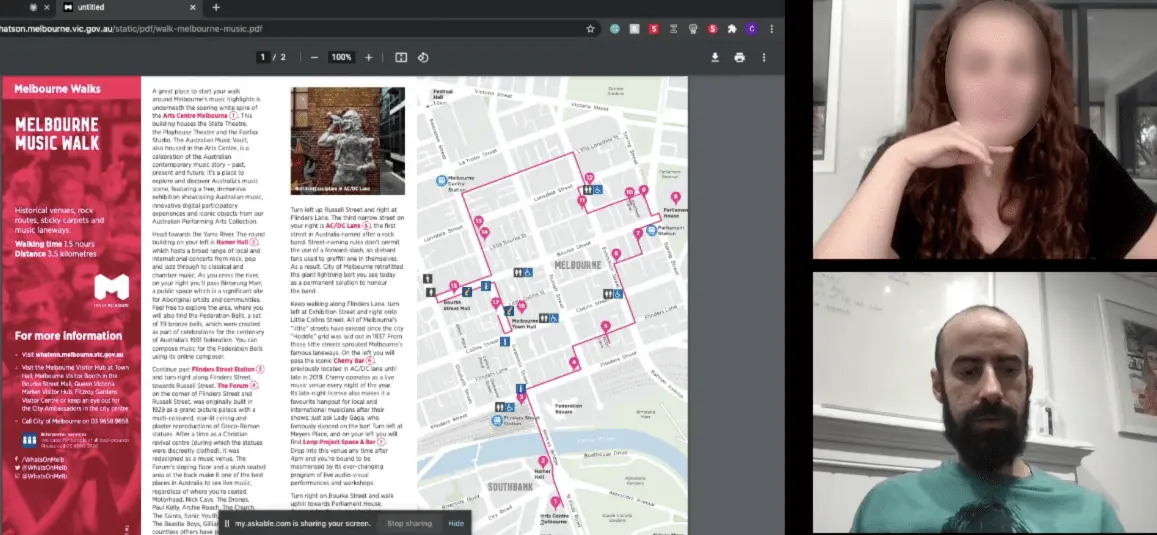Zoom out the PDF with minus button
This screenshot has width=1157, height=535.
pos(315,57)
